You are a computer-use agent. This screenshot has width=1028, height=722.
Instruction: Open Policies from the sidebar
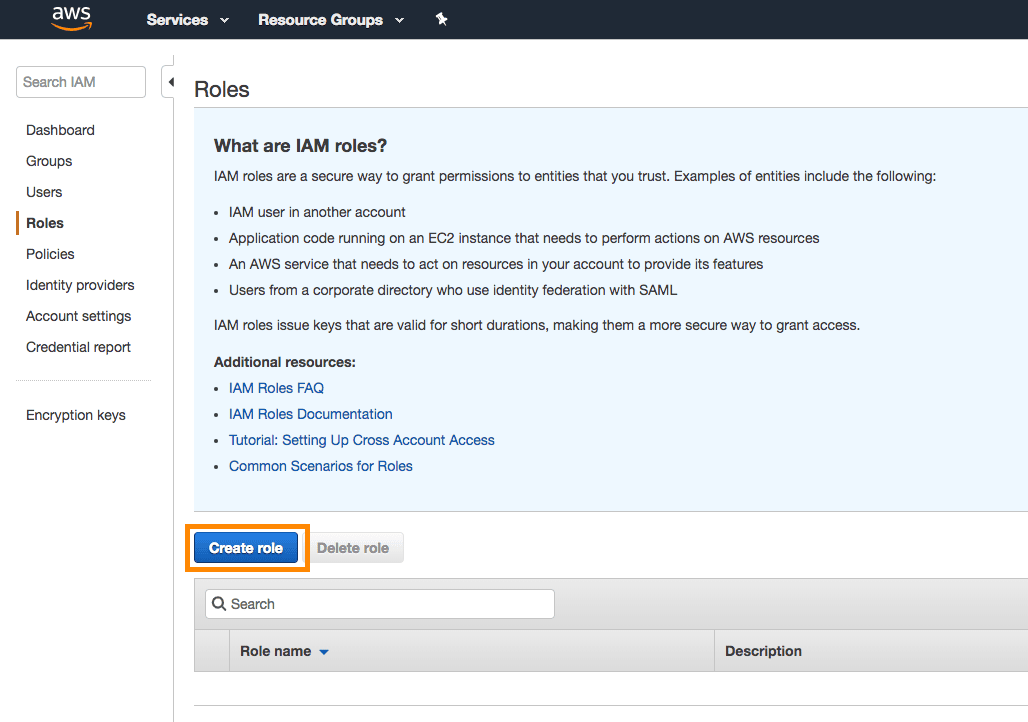pos(50,254)
